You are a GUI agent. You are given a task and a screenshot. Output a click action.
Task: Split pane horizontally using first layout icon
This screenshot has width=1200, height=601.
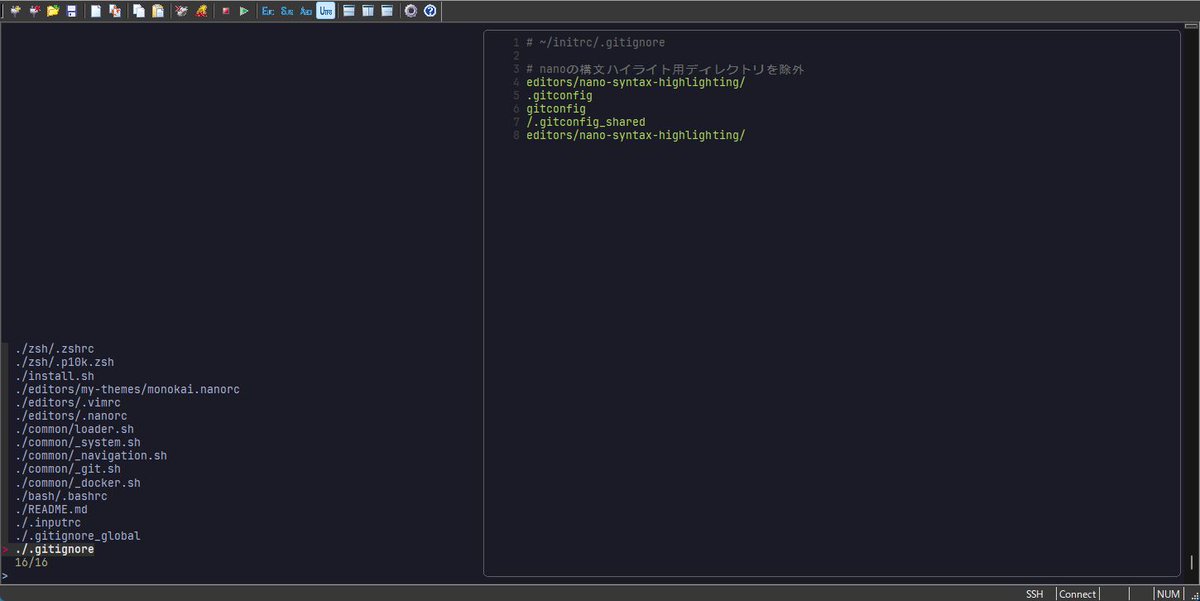click(x=349, y=11)
